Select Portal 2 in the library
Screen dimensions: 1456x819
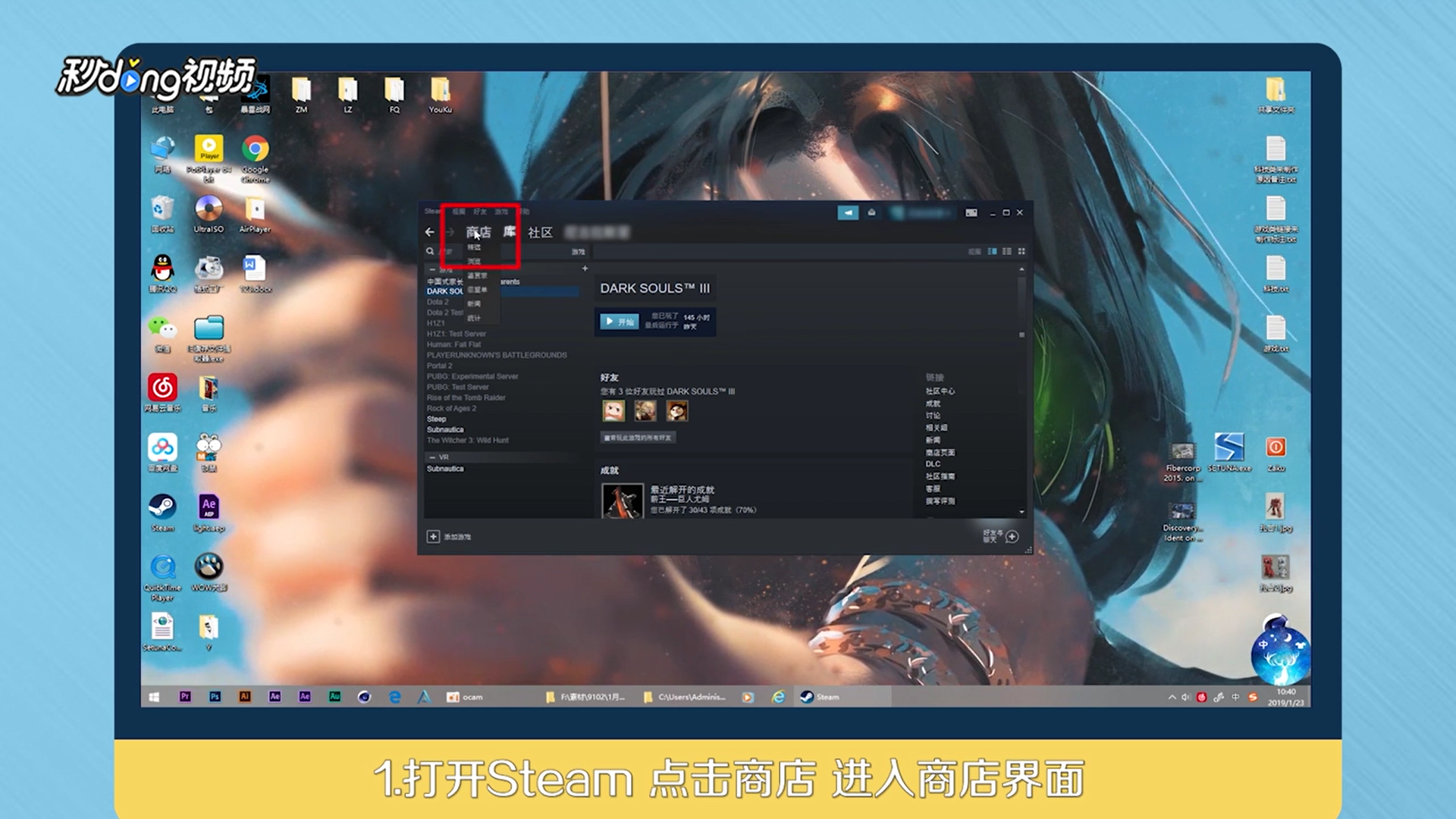(439, 366)
